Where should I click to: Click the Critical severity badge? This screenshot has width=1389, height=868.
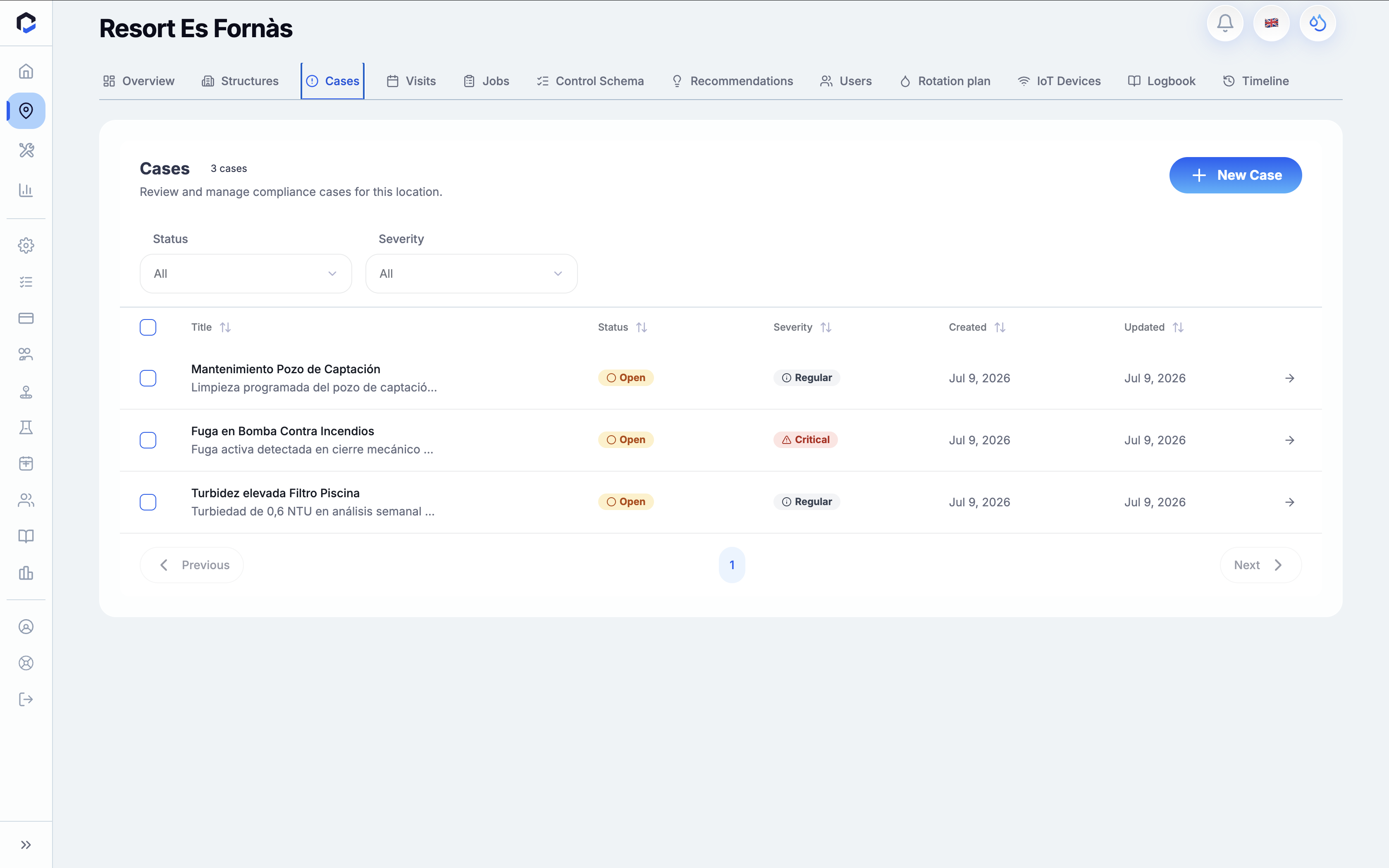[805, 440]
